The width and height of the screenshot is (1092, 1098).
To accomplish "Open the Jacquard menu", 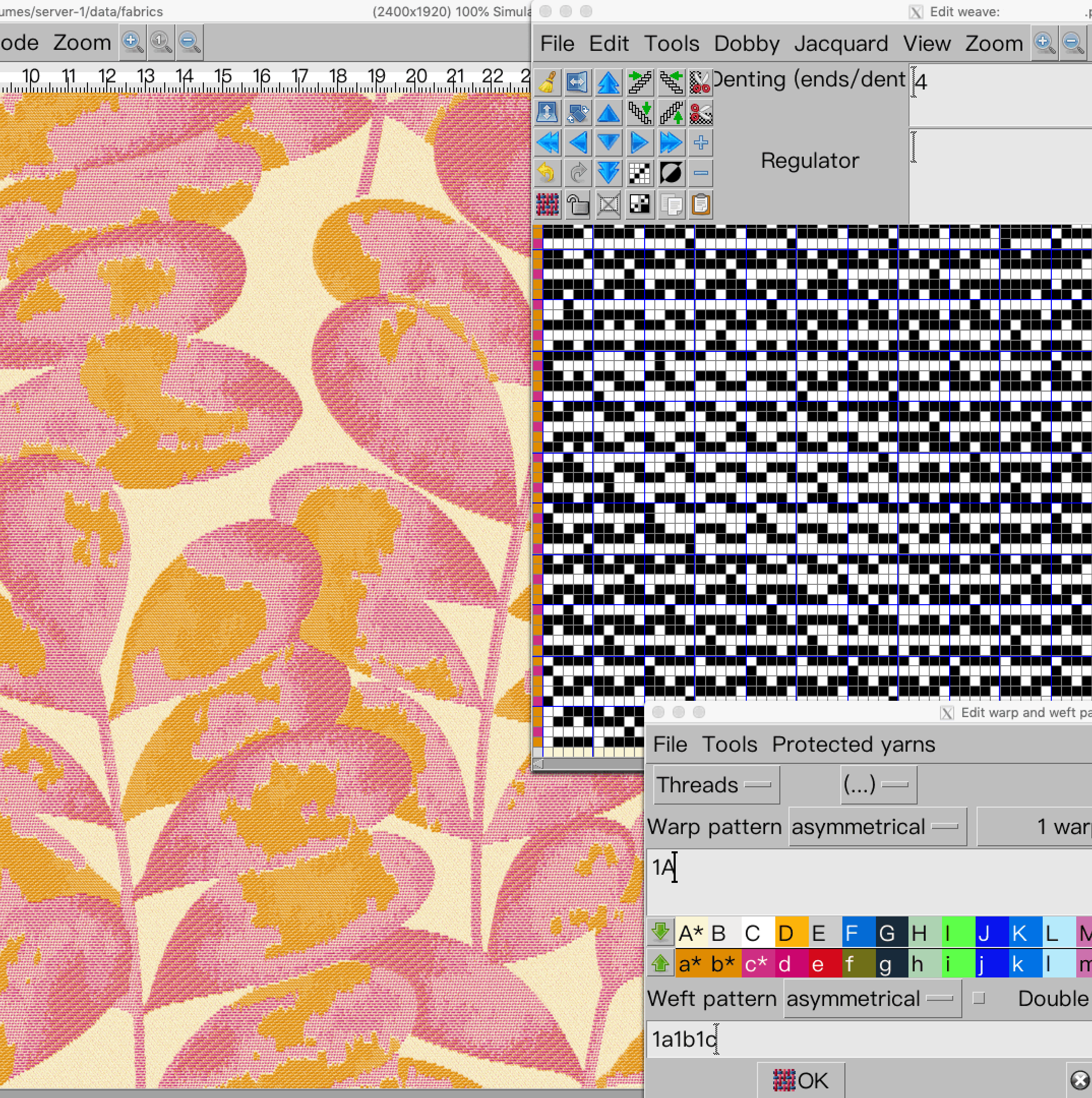I will tap(840, 43).
